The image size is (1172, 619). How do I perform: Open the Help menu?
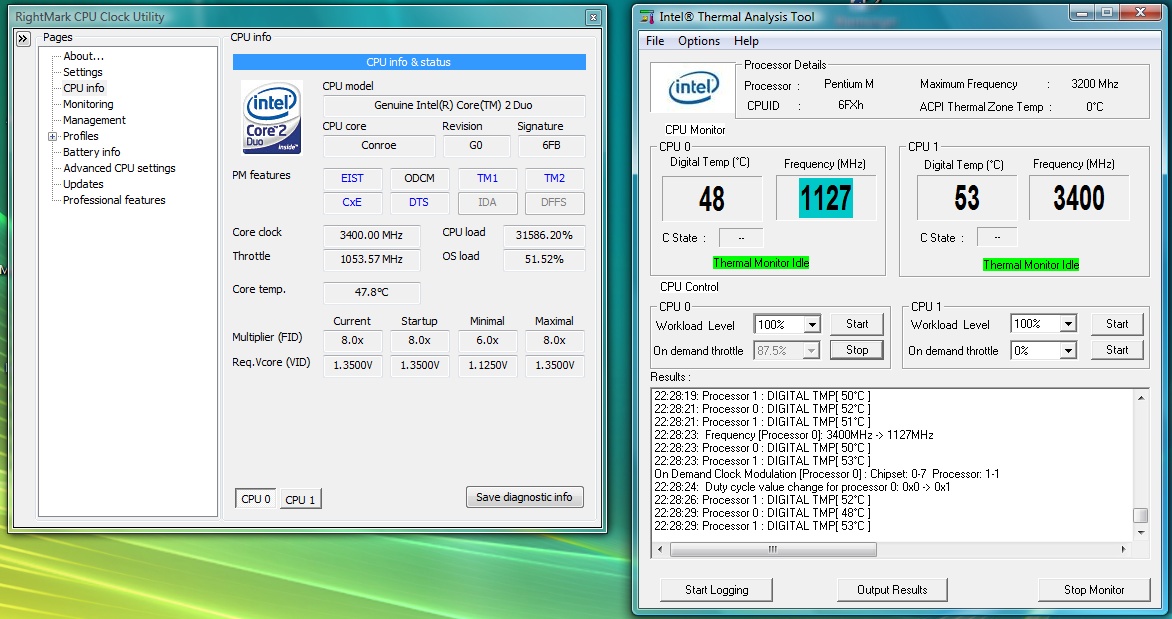click(746, 41)
